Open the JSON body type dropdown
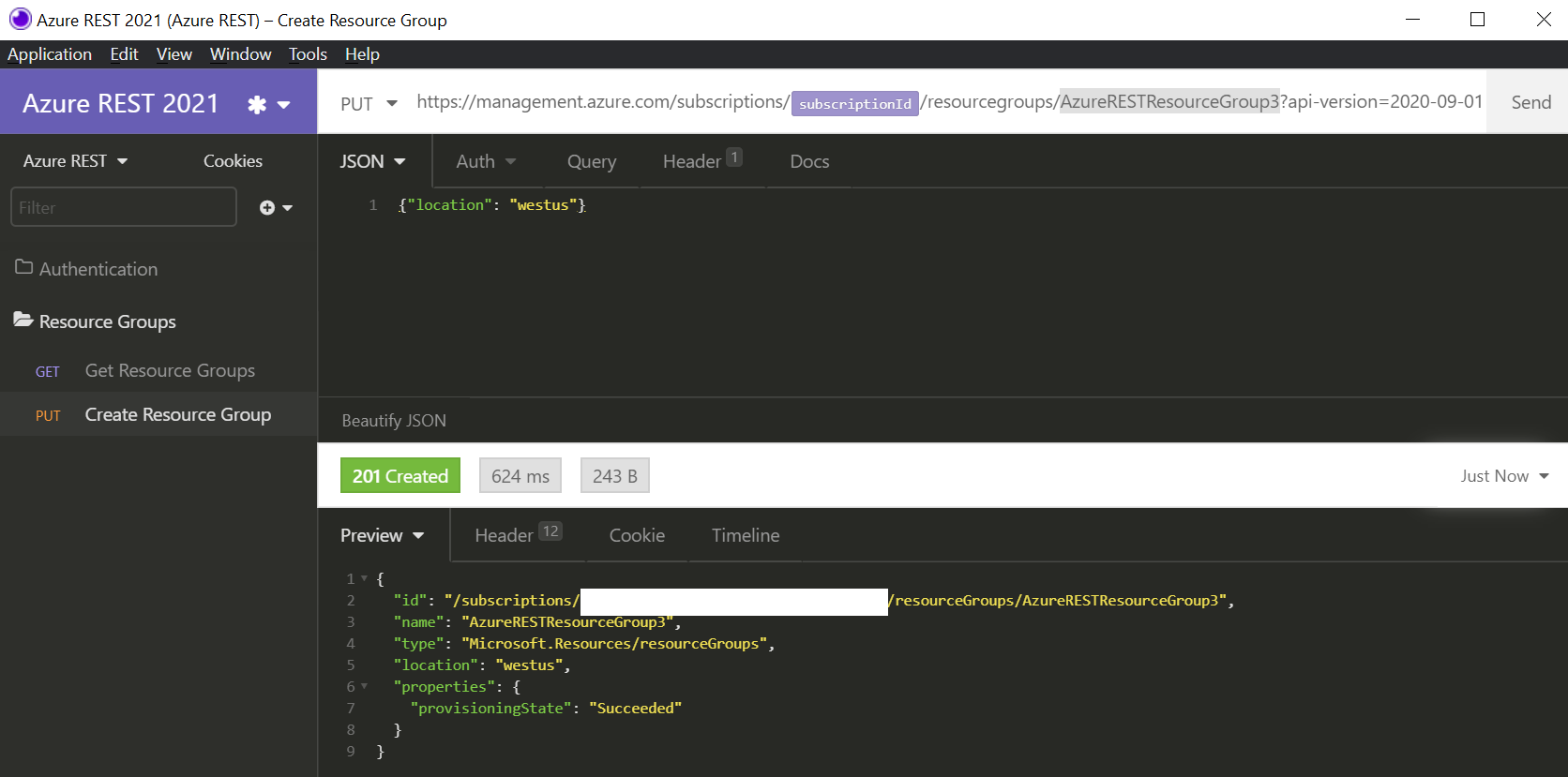The width and height of the screenshot is (1568, 777). [x=372, y=161]
